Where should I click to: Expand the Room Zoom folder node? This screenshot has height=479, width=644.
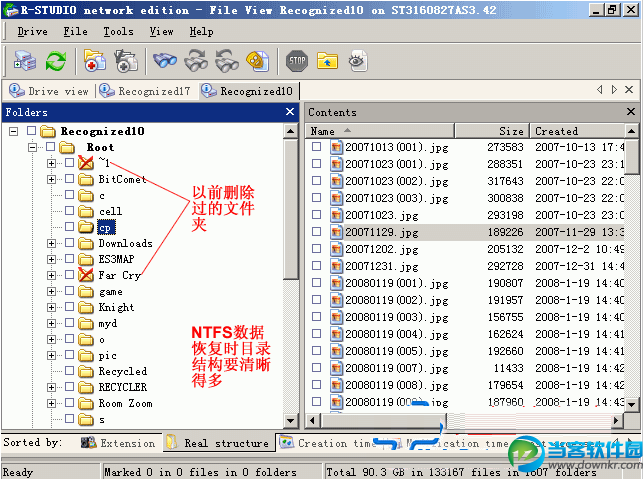(x=51, y=404)
